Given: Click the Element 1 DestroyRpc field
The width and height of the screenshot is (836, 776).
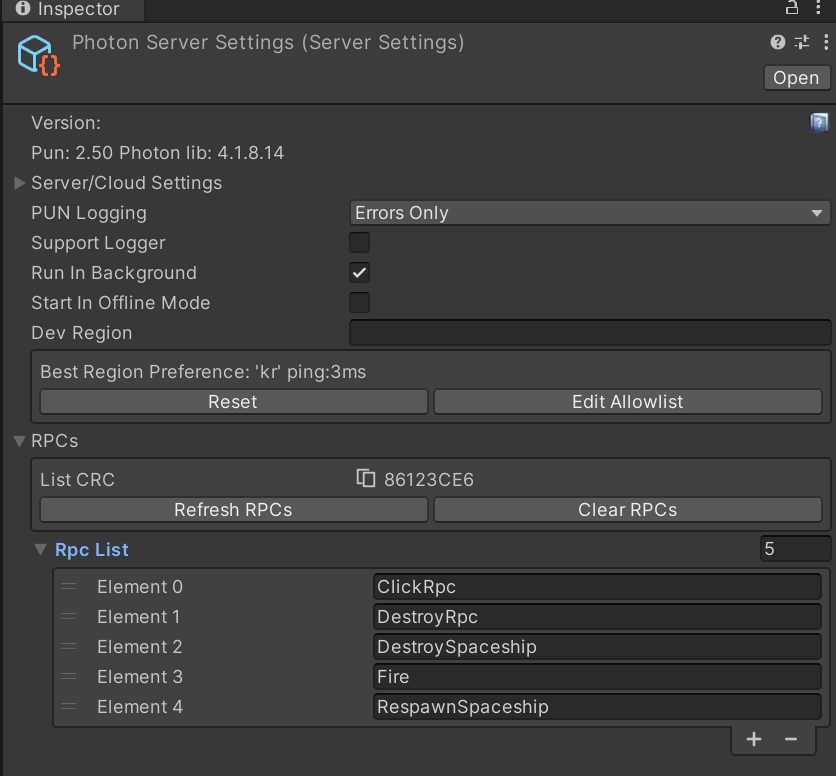Looking at the screenshot, I should pyautogui.click(x=597, y=617).
